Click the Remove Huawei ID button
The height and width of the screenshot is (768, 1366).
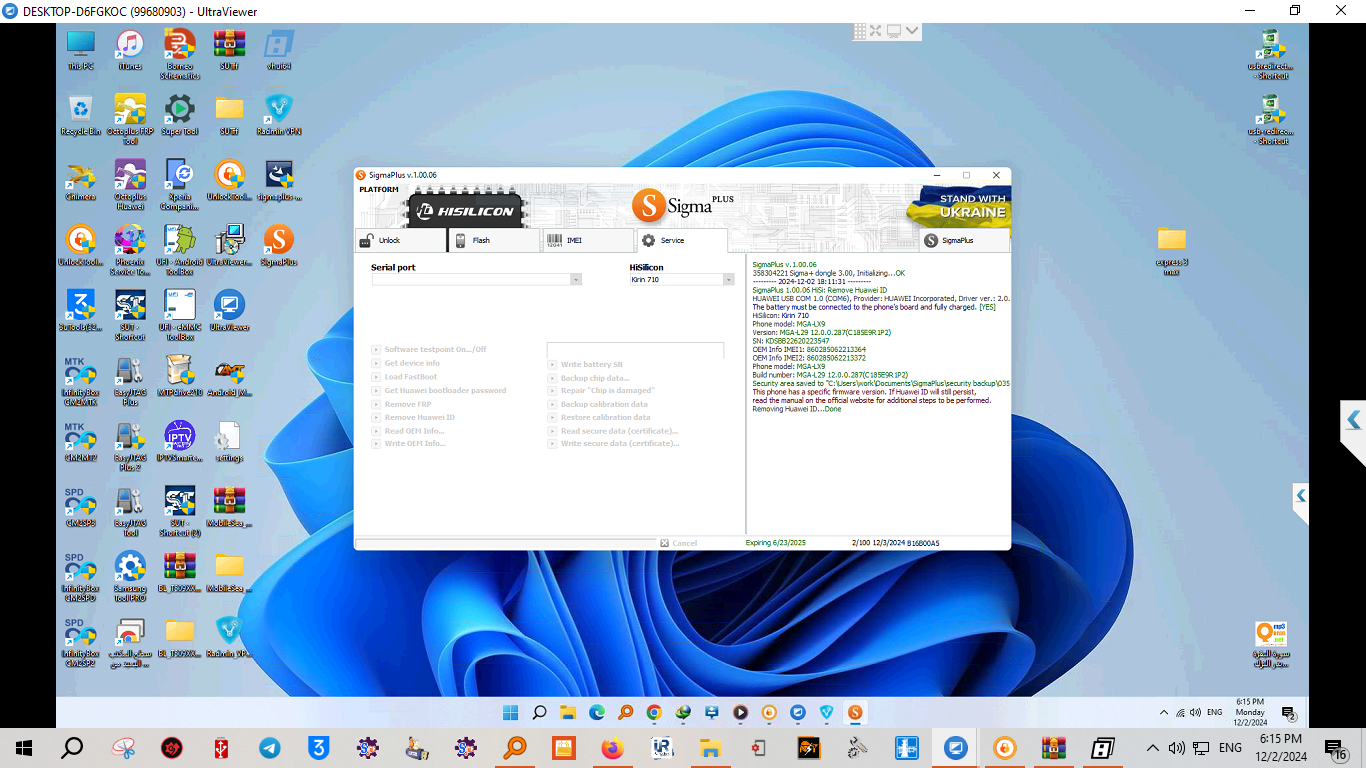point(413,417)
